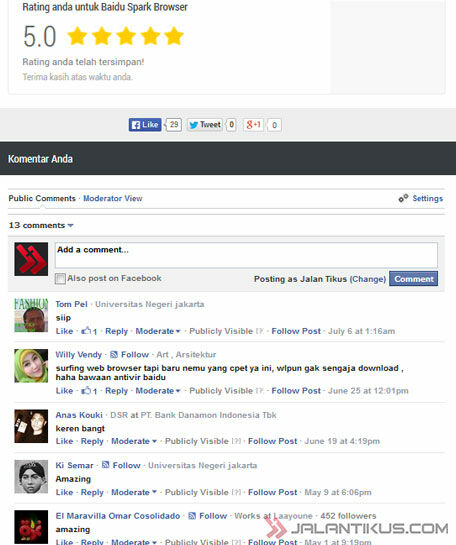Viewport: 456px width, 545px height.
Task: Click the Jalan Tikus avatar by comment box
Action: 31,259
